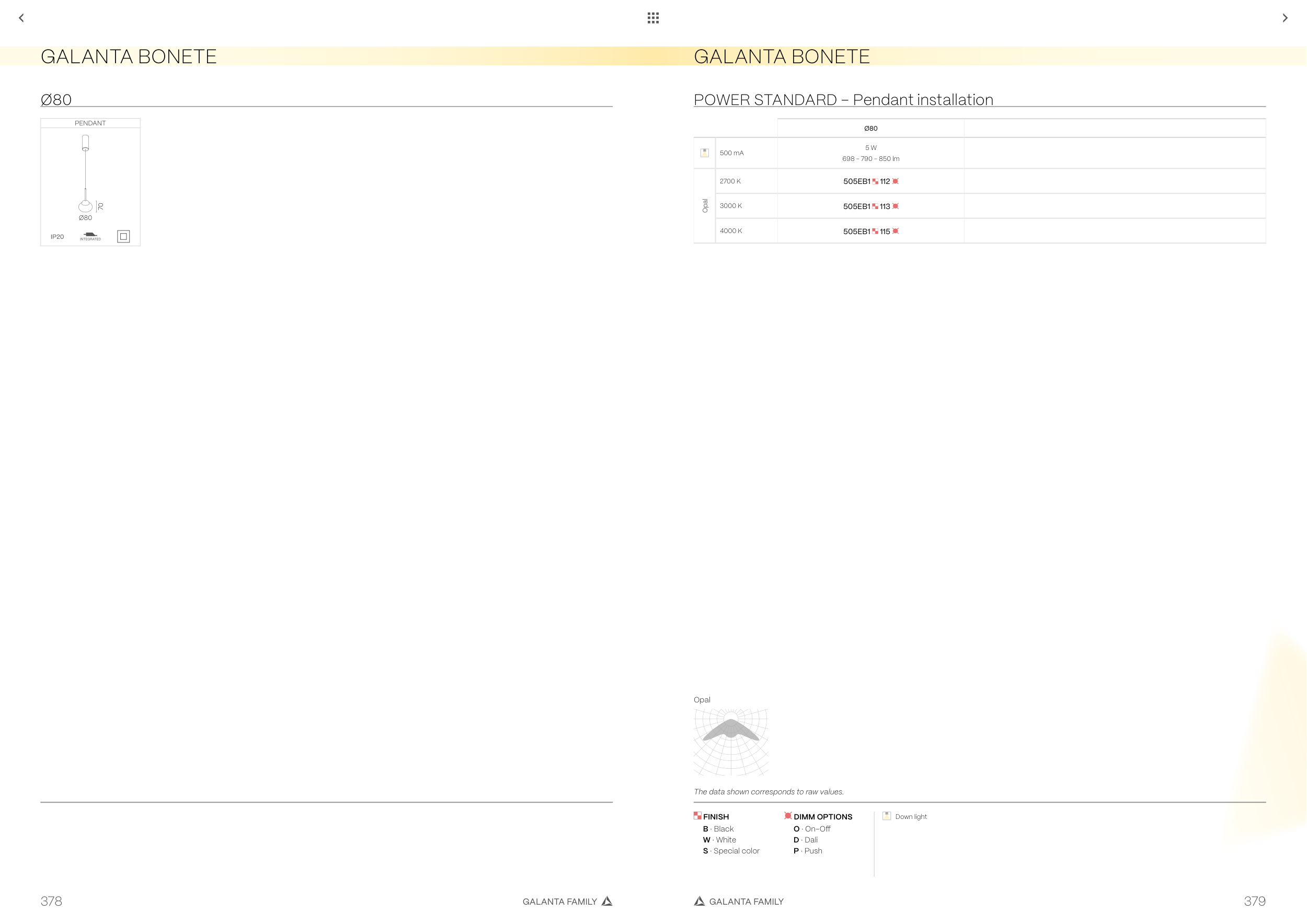Click the Down light legend icon
The width and height of the screenshot is (1307, 924).
point(886,816)
